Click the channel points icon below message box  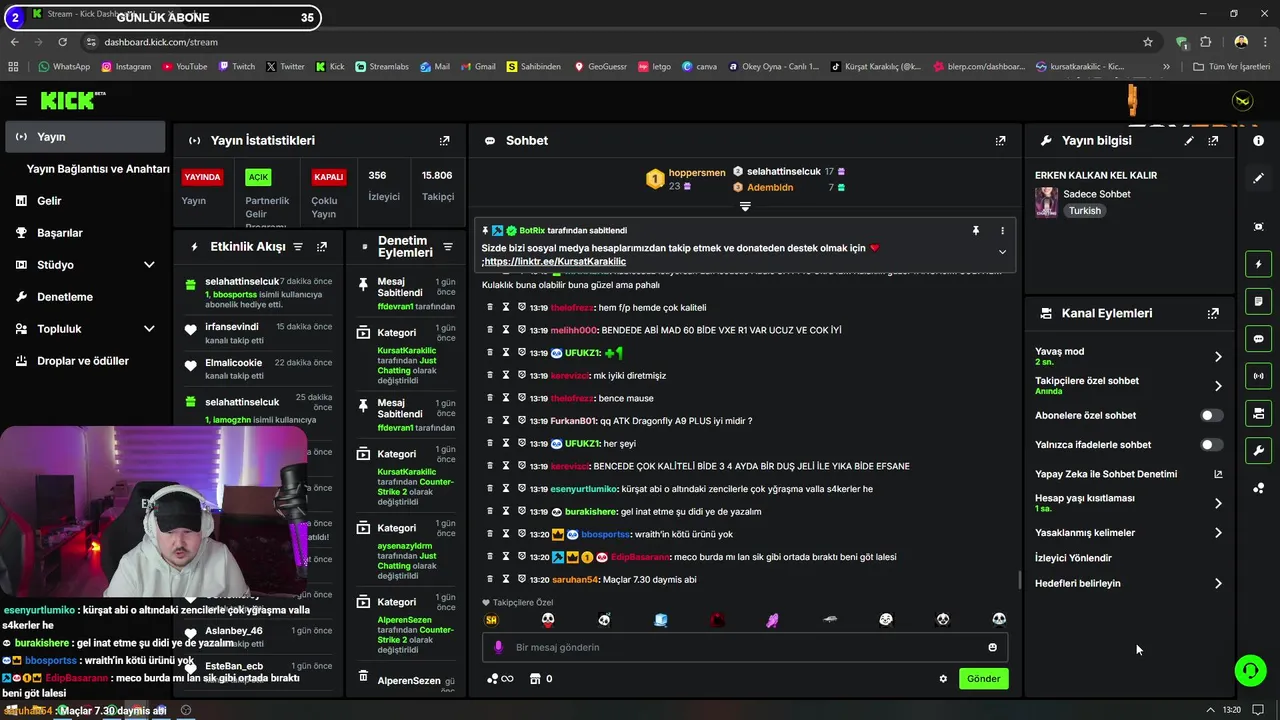491,679
